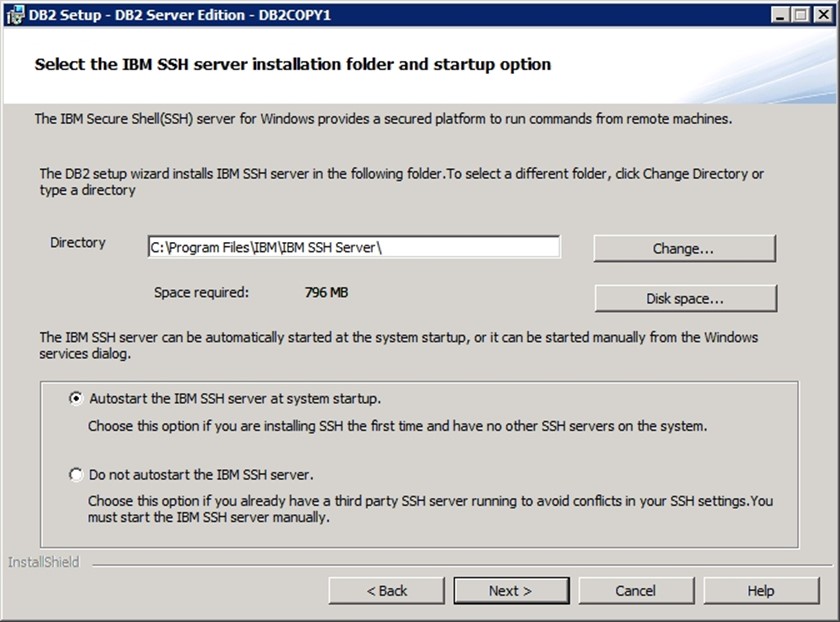Screen dimensions: 840x622
Task: Proceed with the Next button
Action: coord(510,590)
